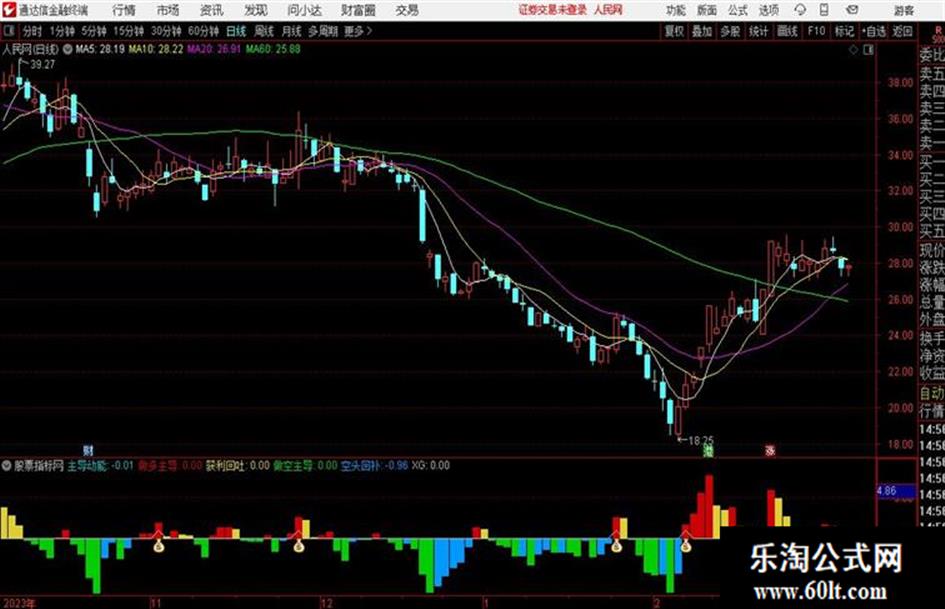The width and height of the screenshot is (945, 609).
Task: Click the 画线 drawing tool button
Action: pyautogui.click(x=787, y=31)
